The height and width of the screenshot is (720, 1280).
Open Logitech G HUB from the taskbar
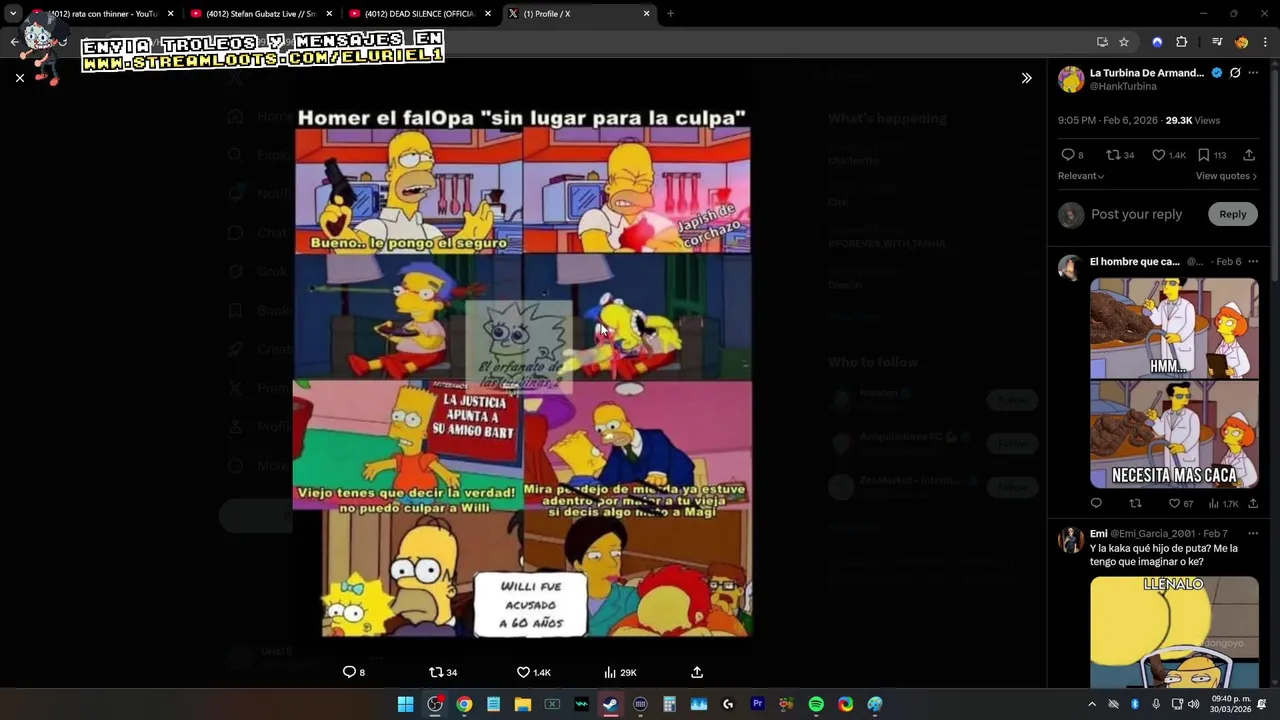728,704
